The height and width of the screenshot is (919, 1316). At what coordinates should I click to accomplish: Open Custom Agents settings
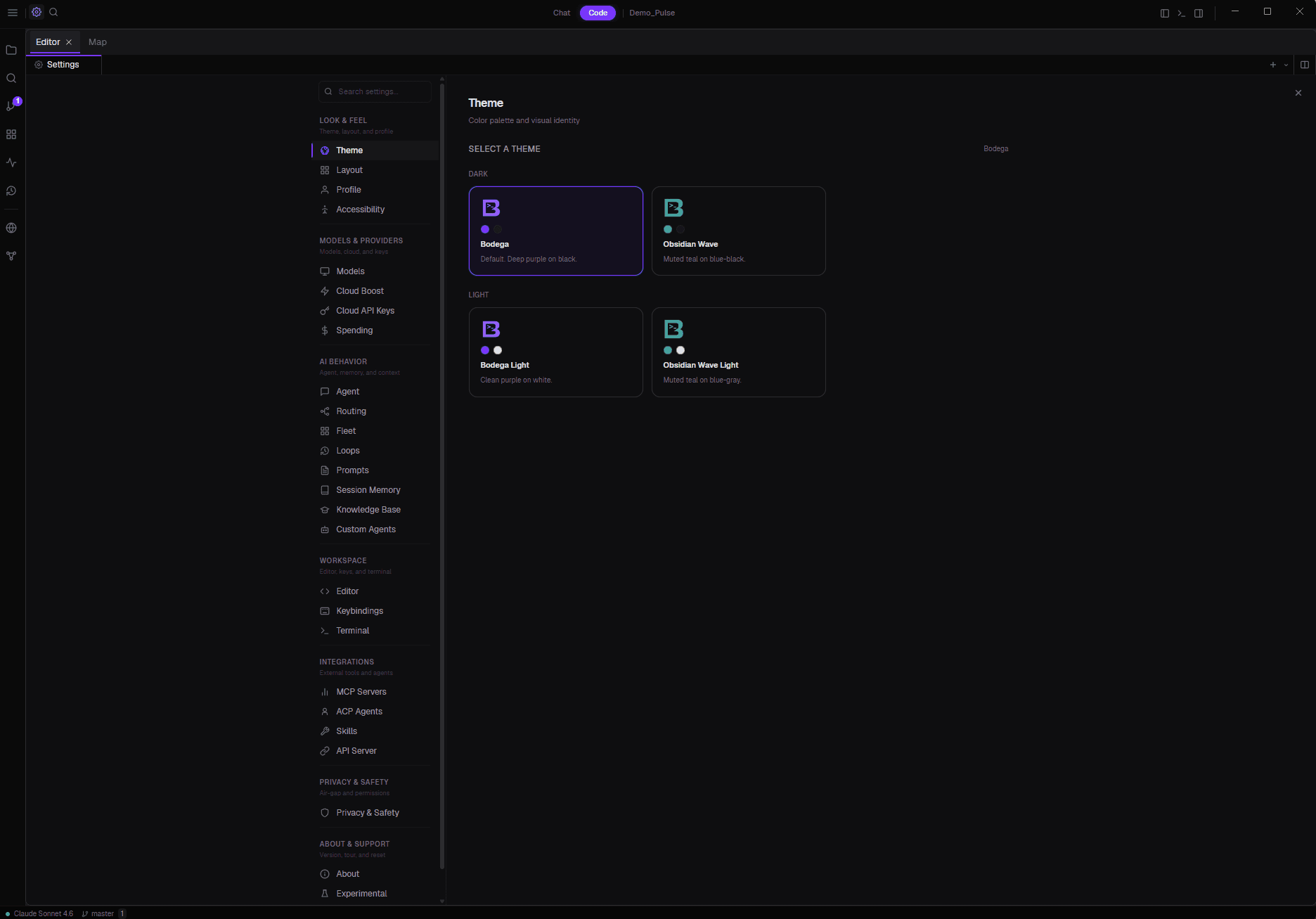click(375, 529)
